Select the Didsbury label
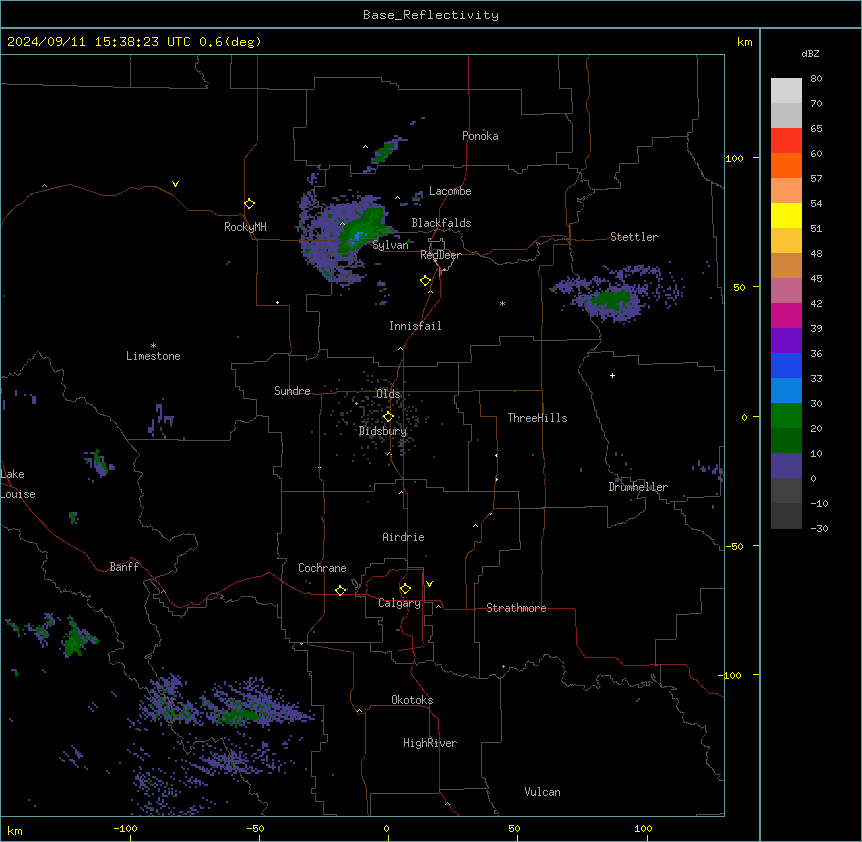 383,431
